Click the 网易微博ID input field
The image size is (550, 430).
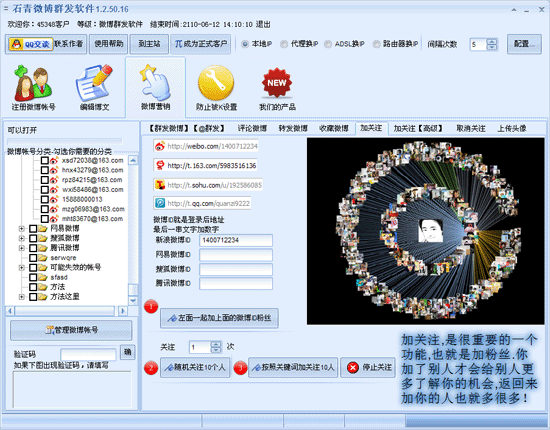tap(236, 255)
